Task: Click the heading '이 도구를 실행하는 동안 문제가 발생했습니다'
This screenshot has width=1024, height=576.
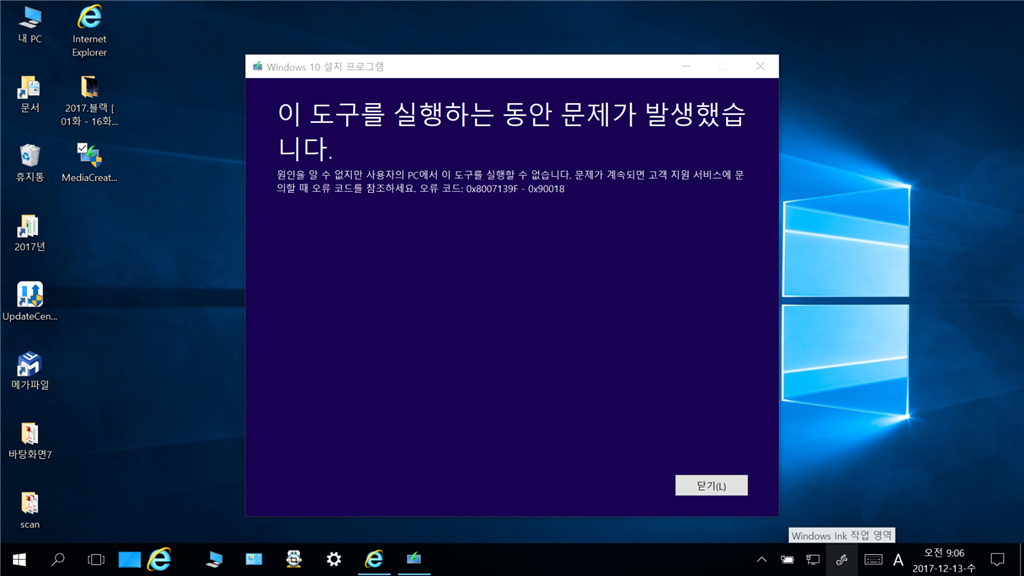Action: click(x=511, y=131)
